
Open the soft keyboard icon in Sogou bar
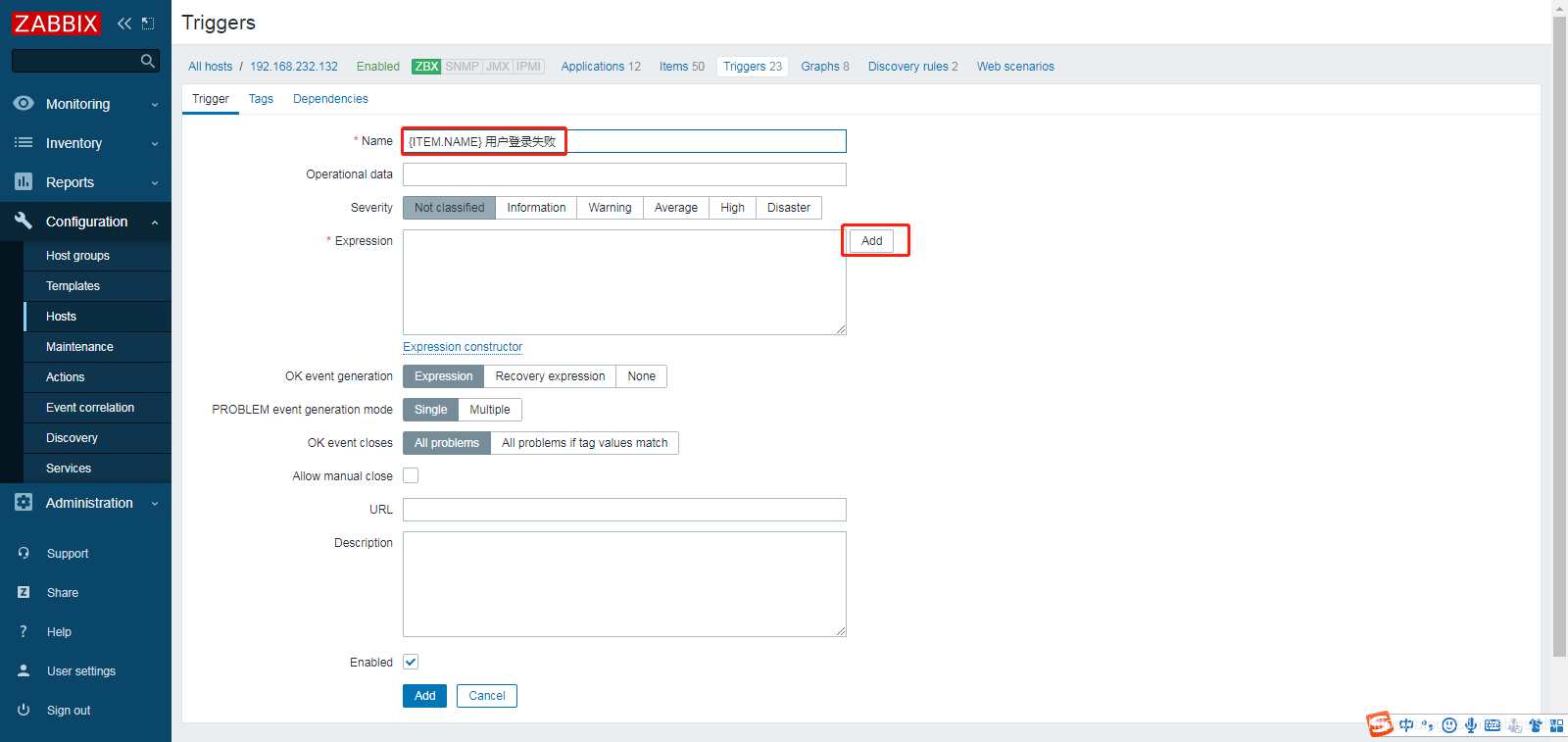pos(1493,725)
